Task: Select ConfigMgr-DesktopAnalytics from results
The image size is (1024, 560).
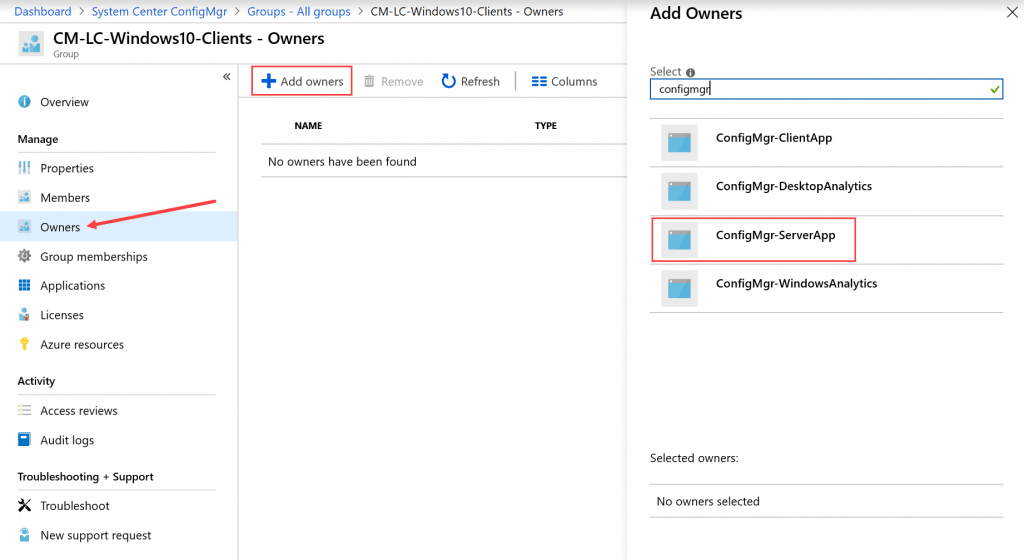Action: tap(826, 191)
